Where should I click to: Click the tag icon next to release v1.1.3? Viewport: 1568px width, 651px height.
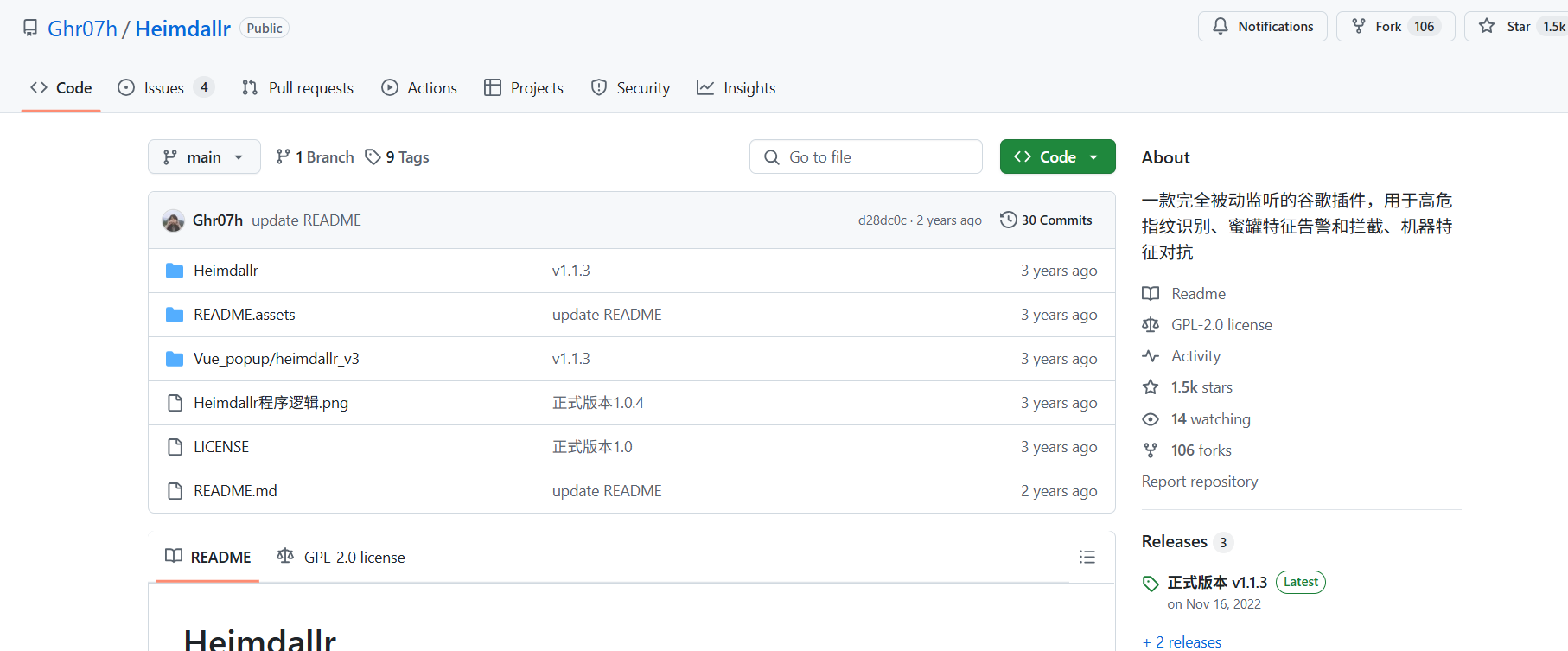point(1151,584)
